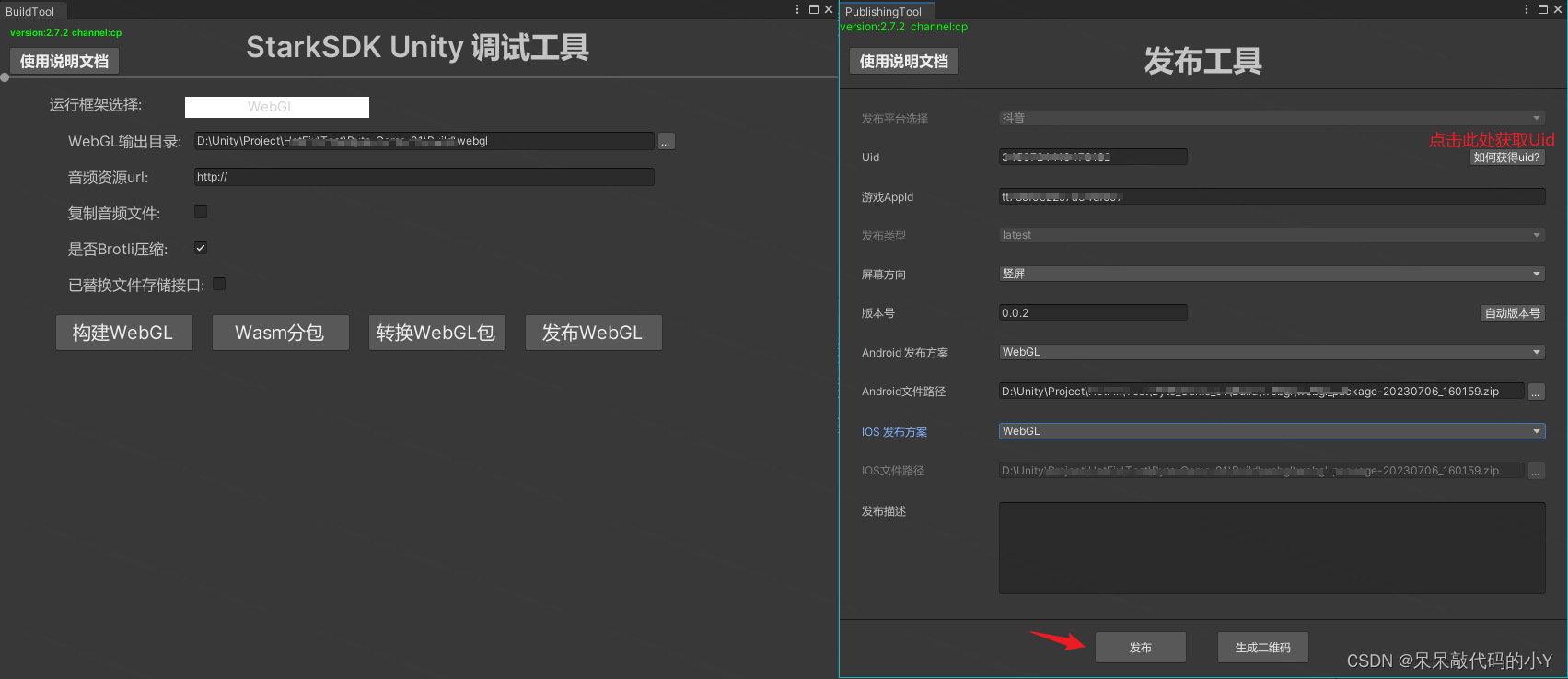This screenshot has height=679, width=1568.
Task: Click the Android文件路径 input field
Action: 1261,392
